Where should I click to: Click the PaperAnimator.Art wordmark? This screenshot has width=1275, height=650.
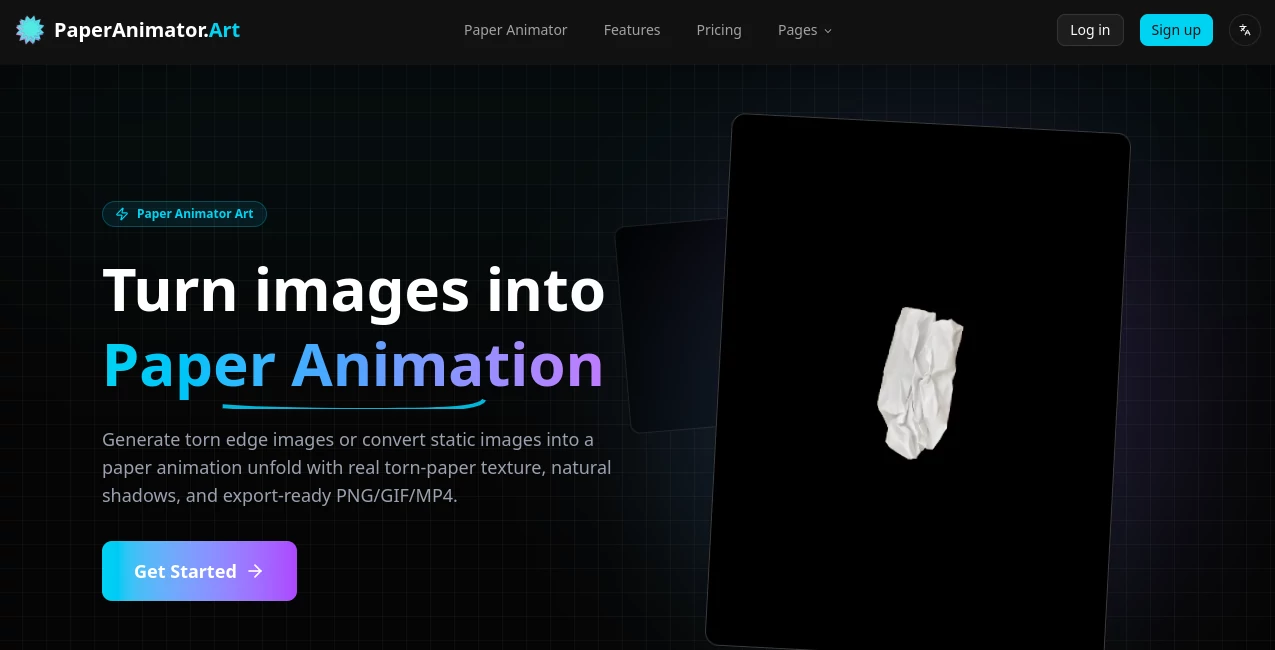click(x=146, y=30)
